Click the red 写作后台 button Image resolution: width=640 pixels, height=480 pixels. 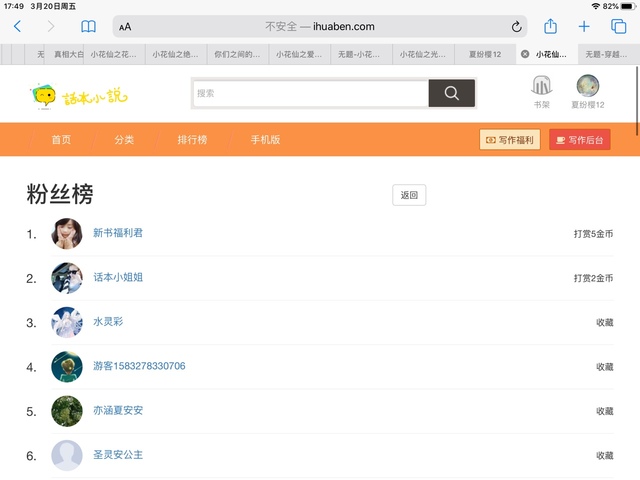click(579, 140)
